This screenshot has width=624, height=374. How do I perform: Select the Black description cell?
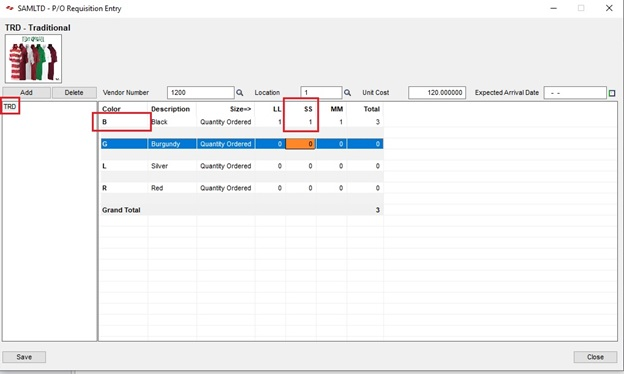(172, 122)
